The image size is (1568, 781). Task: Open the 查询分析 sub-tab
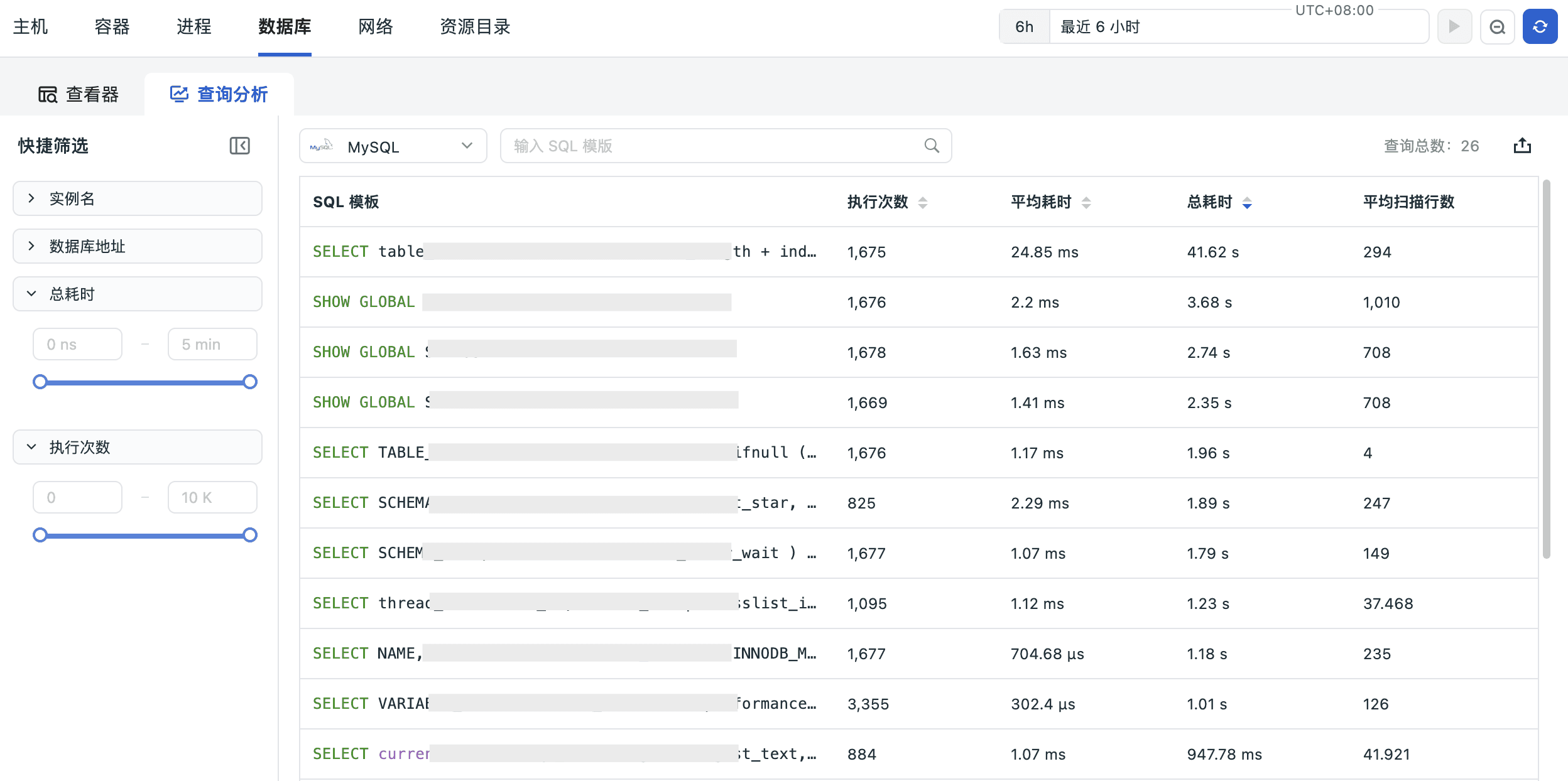pyautogui.click(x=219, y=94)
